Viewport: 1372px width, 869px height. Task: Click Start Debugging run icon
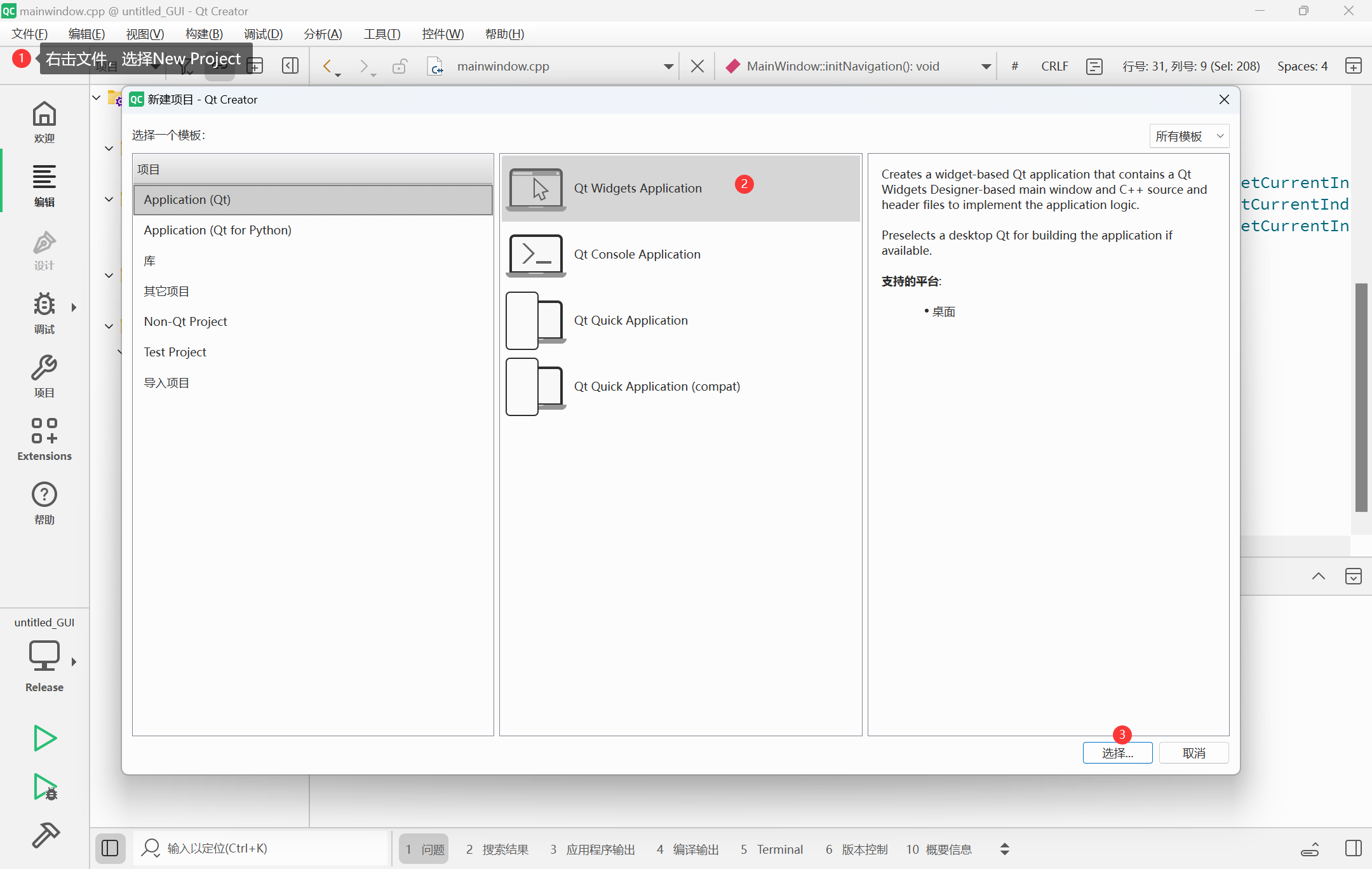point(44,786)
